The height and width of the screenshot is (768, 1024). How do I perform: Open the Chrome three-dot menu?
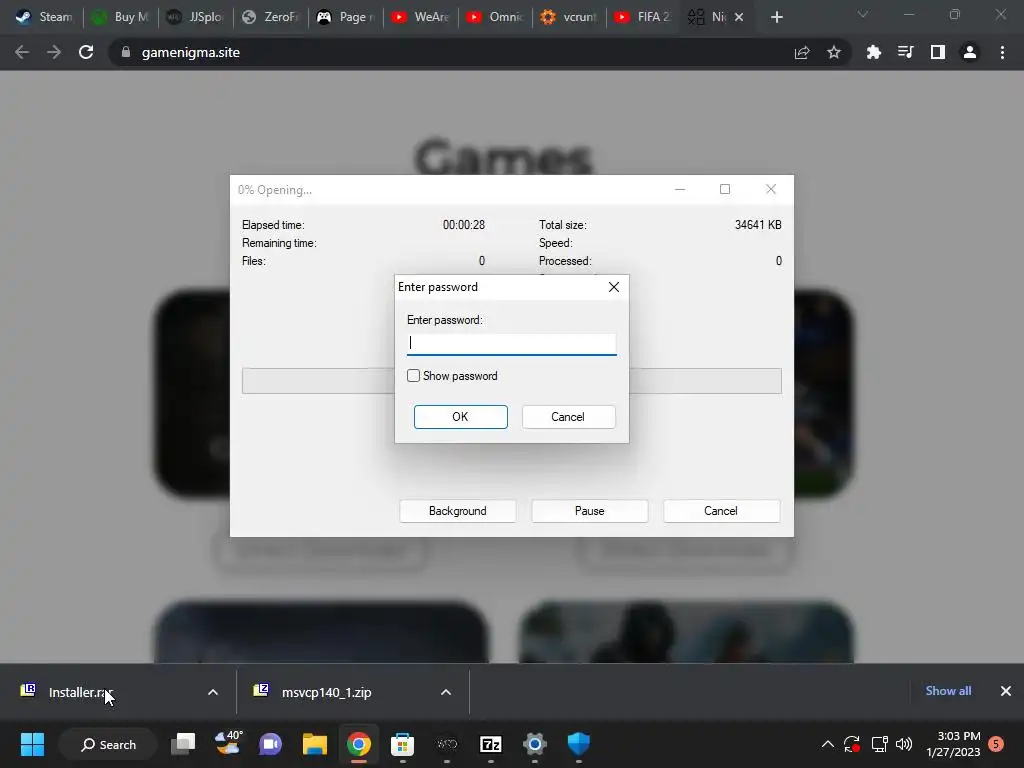point(1002,52)
